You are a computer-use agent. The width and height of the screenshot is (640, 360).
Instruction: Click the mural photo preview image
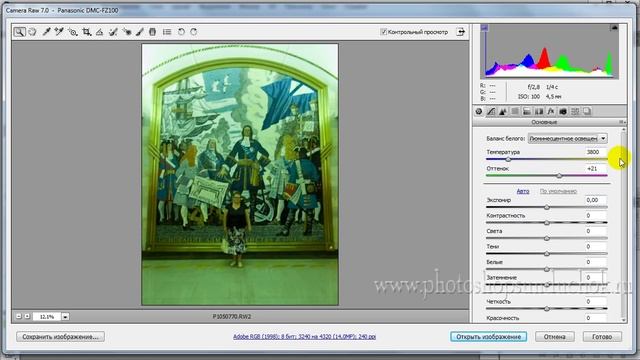[240, 174]
